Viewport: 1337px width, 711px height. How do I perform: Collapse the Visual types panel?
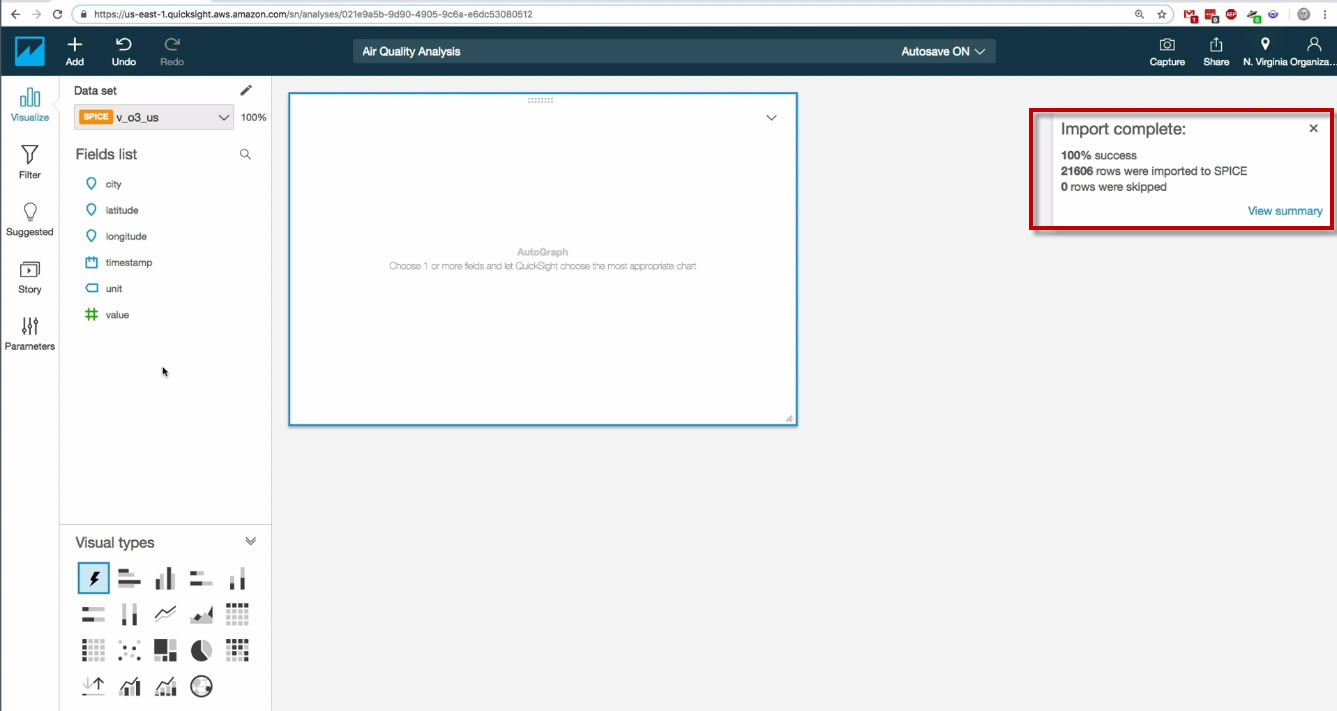[x=250, y=541]
